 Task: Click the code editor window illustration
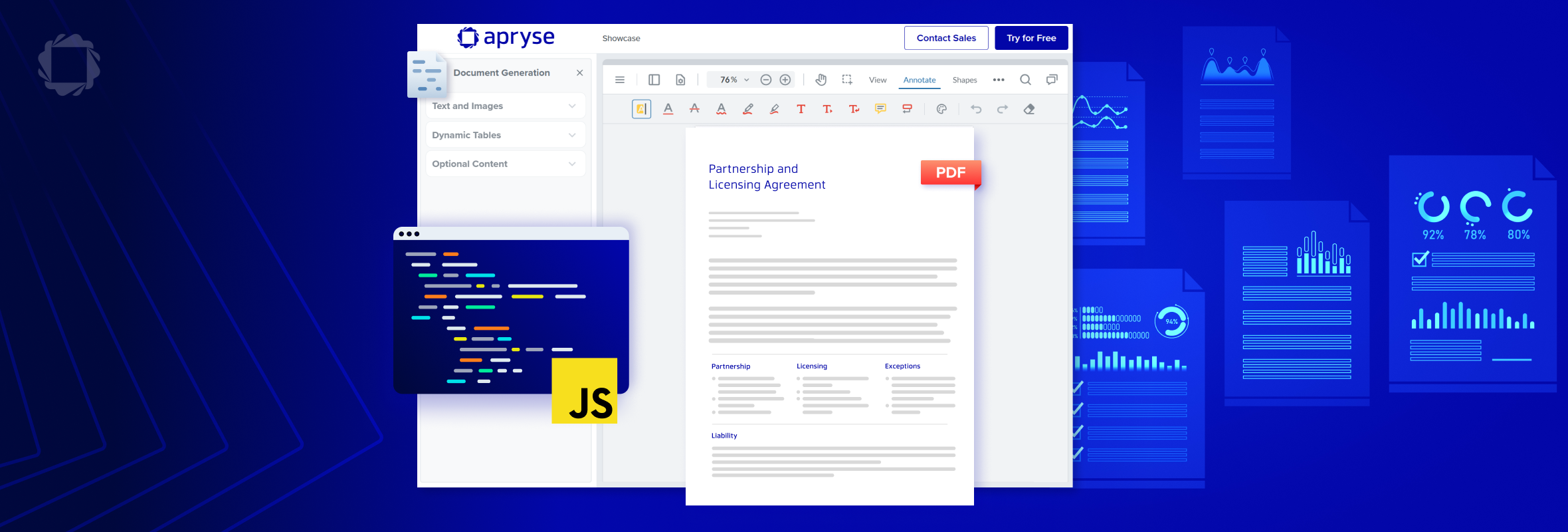pos(510,311)
